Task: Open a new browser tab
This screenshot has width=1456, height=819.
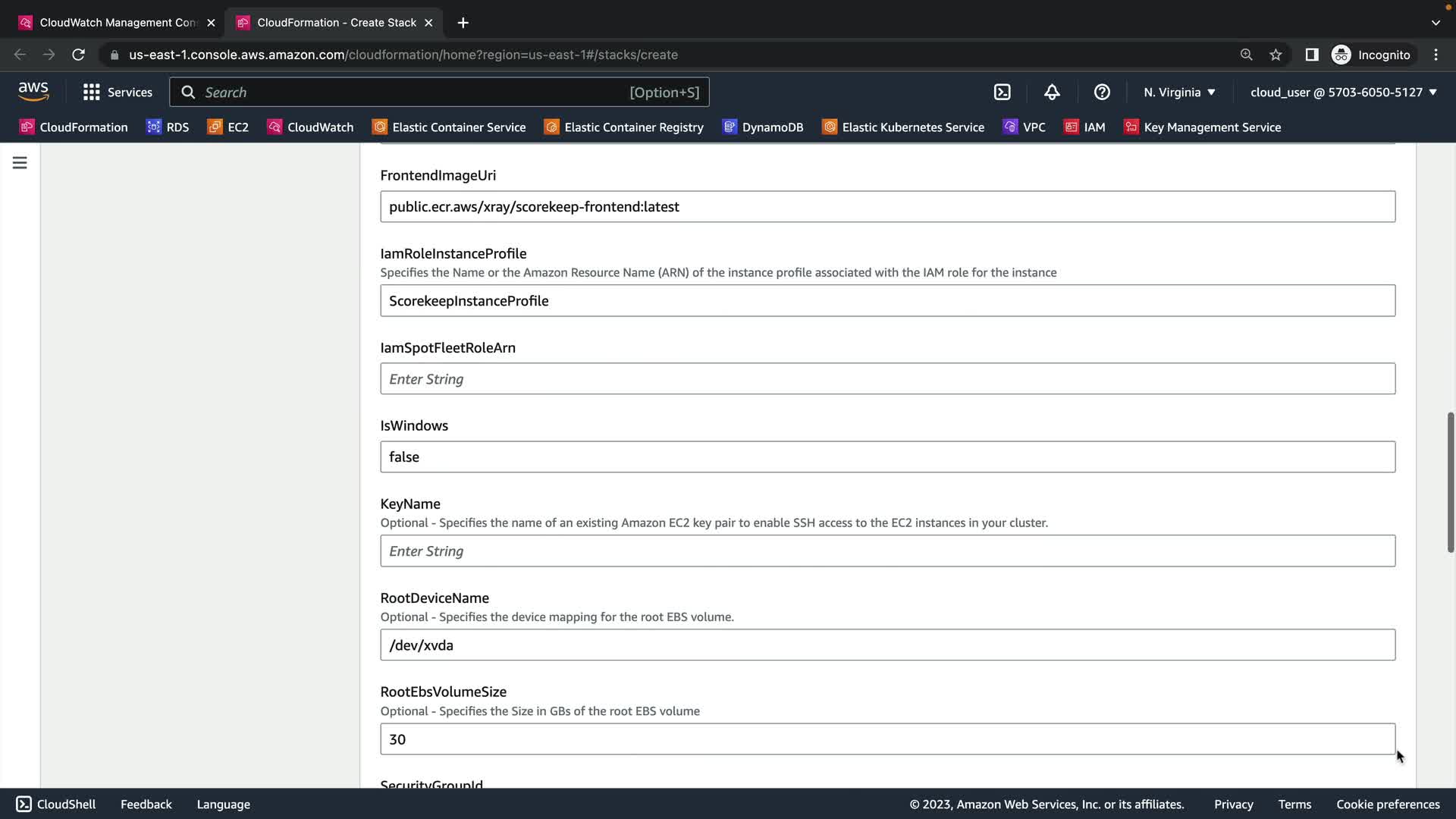Action: click(x=463, y=23)
